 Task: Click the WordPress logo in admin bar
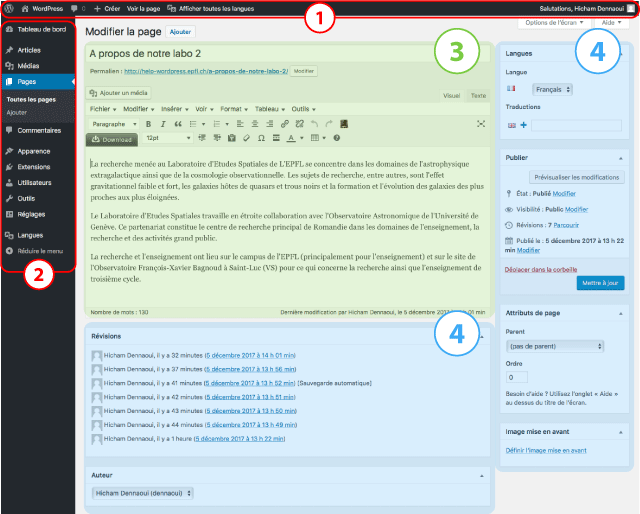point(9,8)
